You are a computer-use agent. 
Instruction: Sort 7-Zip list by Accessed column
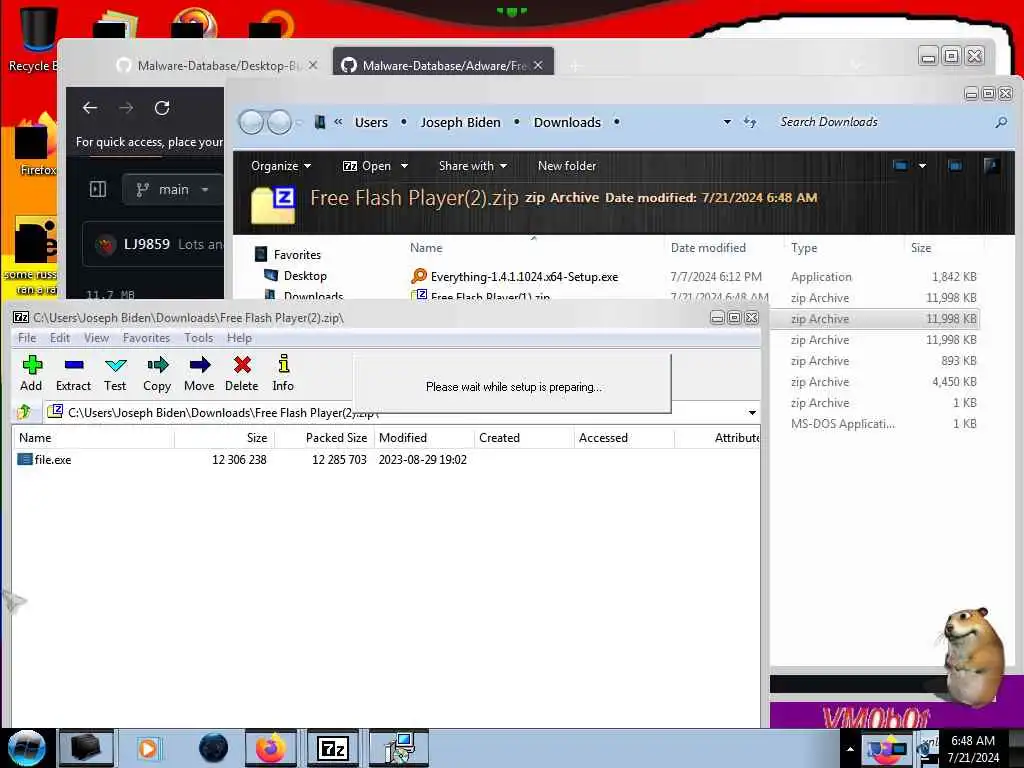[624, 438]
